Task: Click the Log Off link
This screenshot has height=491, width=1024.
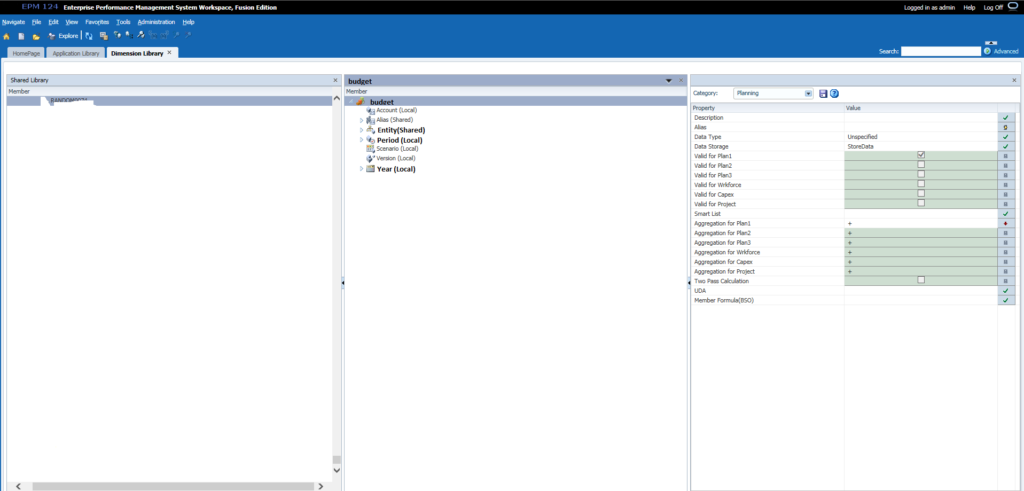Action: tap(993, 7)
